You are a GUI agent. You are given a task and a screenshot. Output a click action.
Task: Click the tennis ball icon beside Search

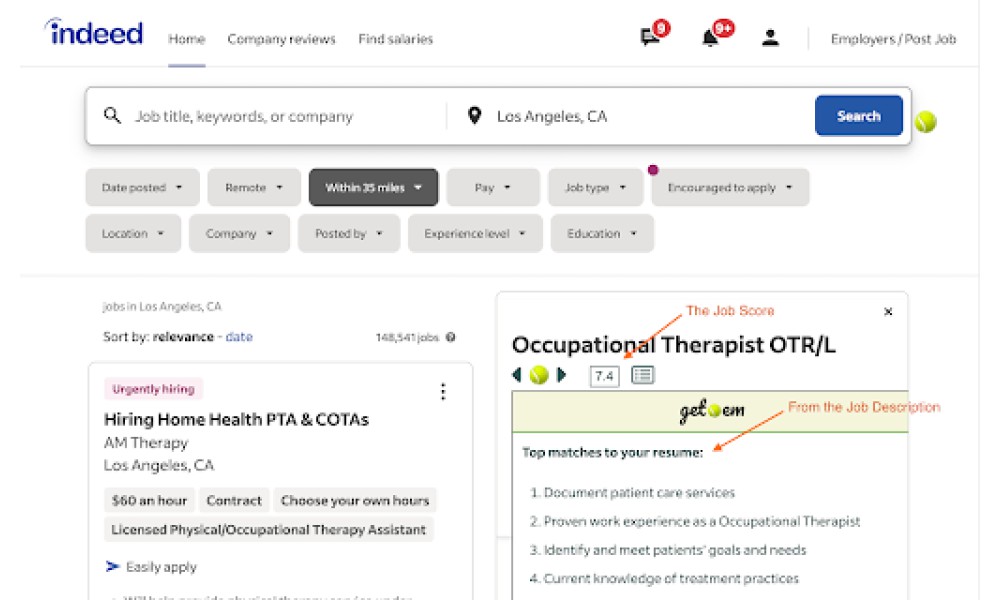click(925, 121)
